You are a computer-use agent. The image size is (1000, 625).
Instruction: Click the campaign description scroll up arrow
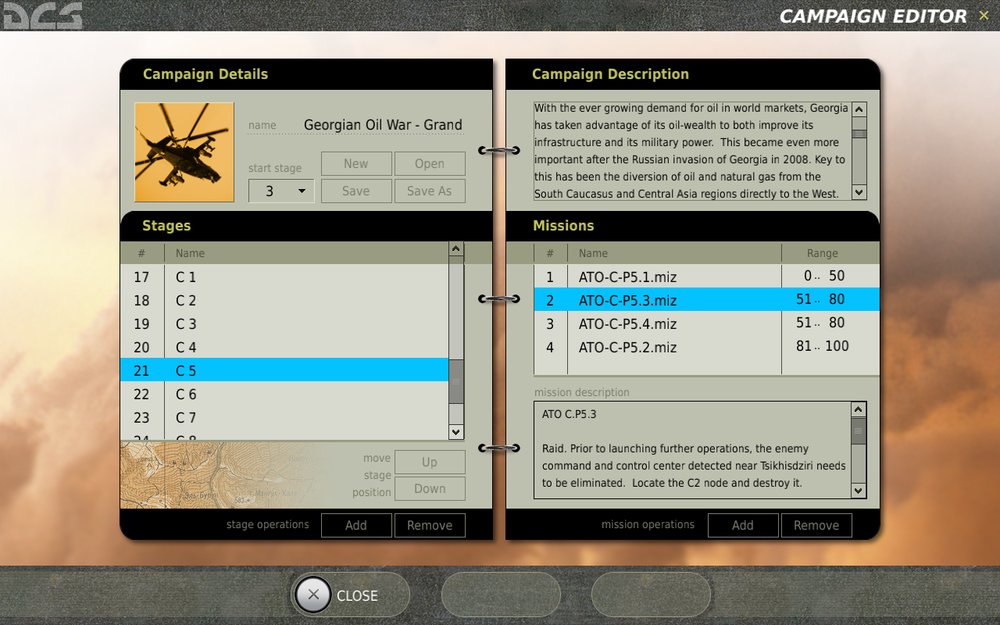859,109
